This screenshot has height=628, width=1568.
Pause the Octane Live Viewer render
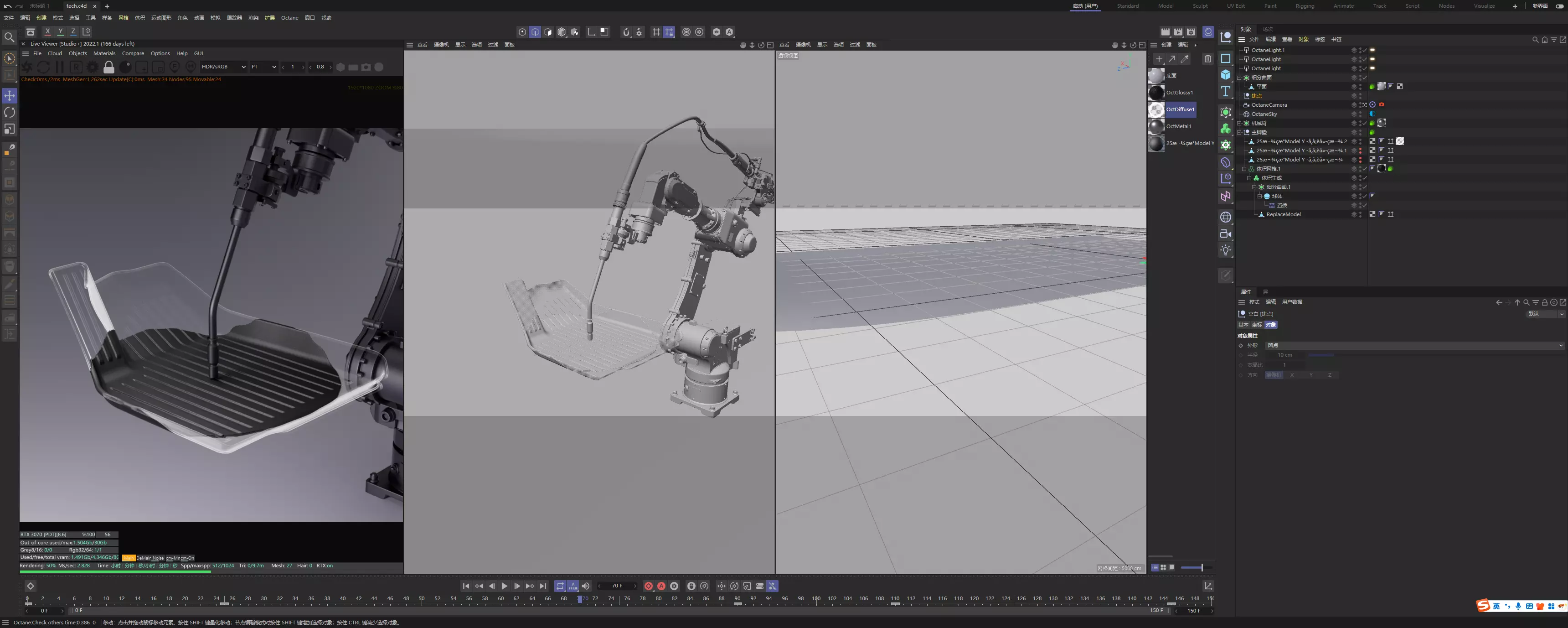[x=60, y=67]
